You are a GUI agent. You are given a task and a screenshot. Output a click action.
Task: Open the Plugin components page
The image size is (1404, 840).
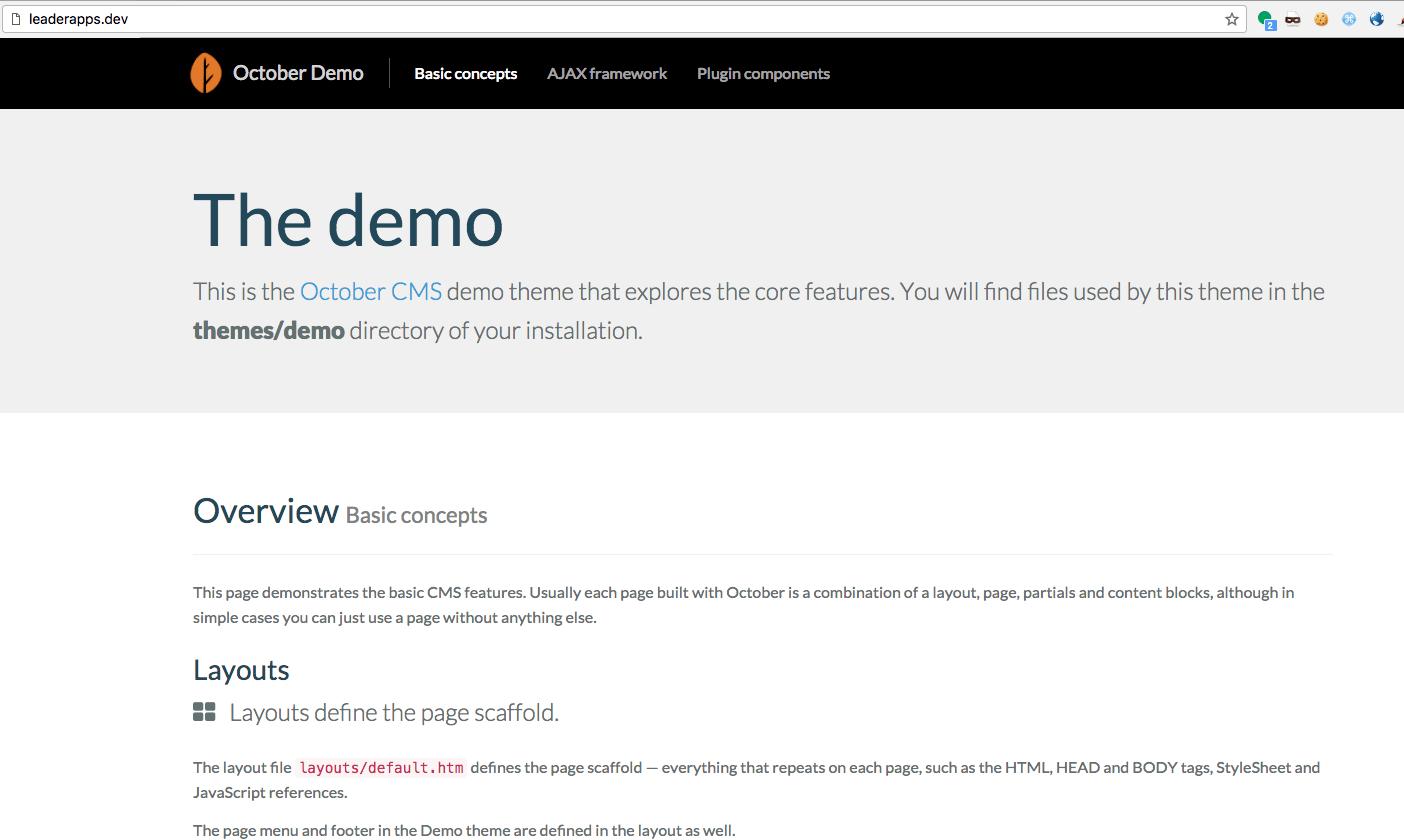[763, 74]
